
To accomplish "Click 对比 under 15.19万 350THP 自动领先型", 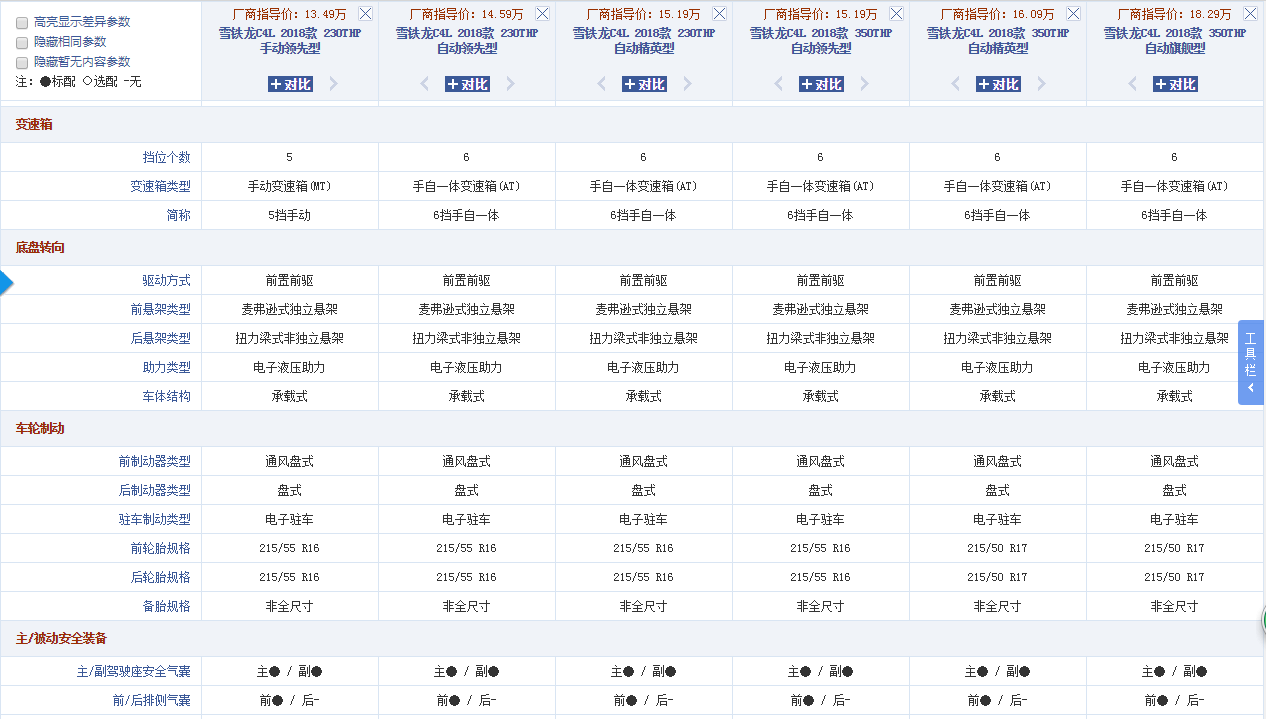I will pos(821,84).
